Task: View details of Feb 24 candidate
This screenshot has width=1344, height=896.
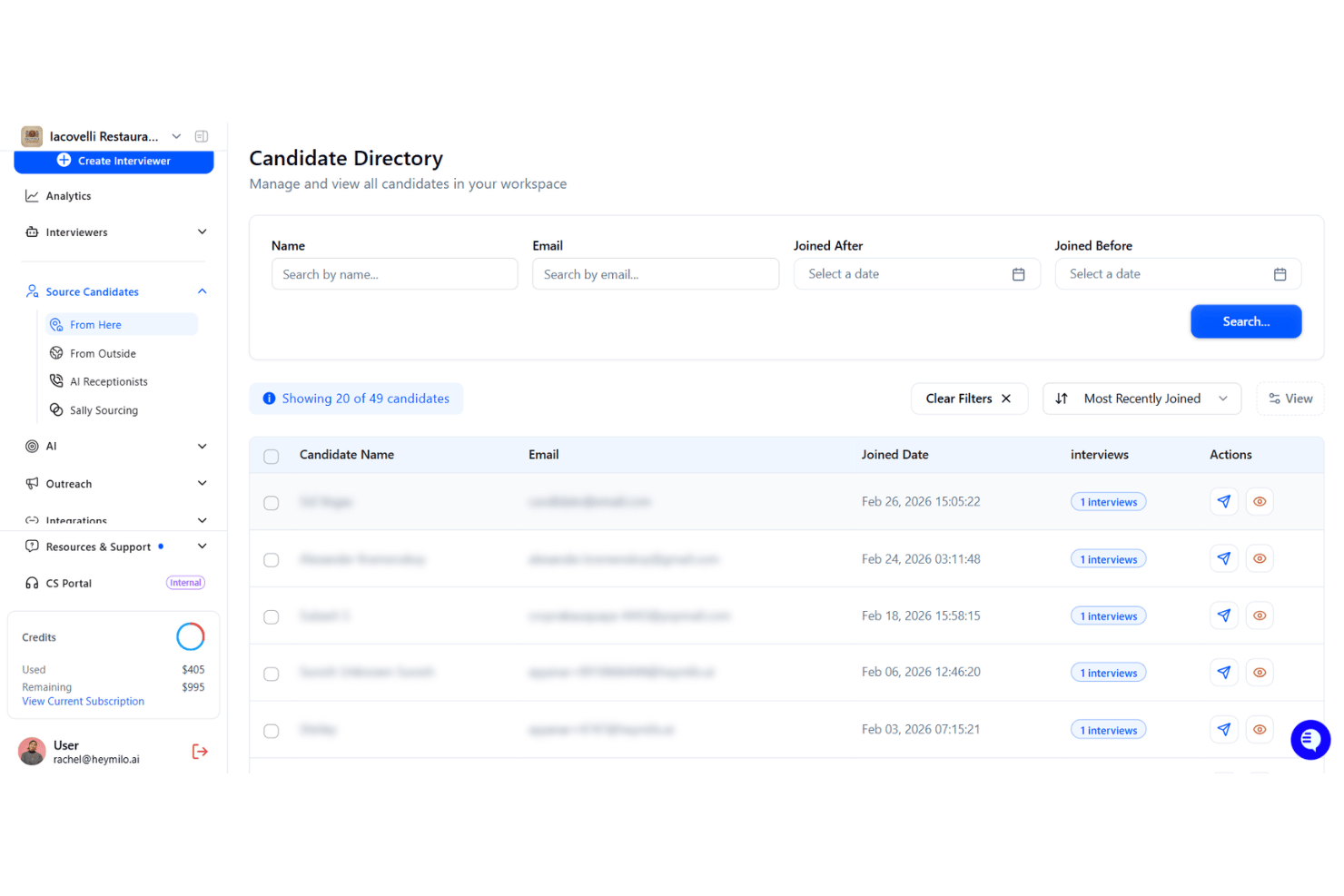Action: click(x=1260, y=558)
